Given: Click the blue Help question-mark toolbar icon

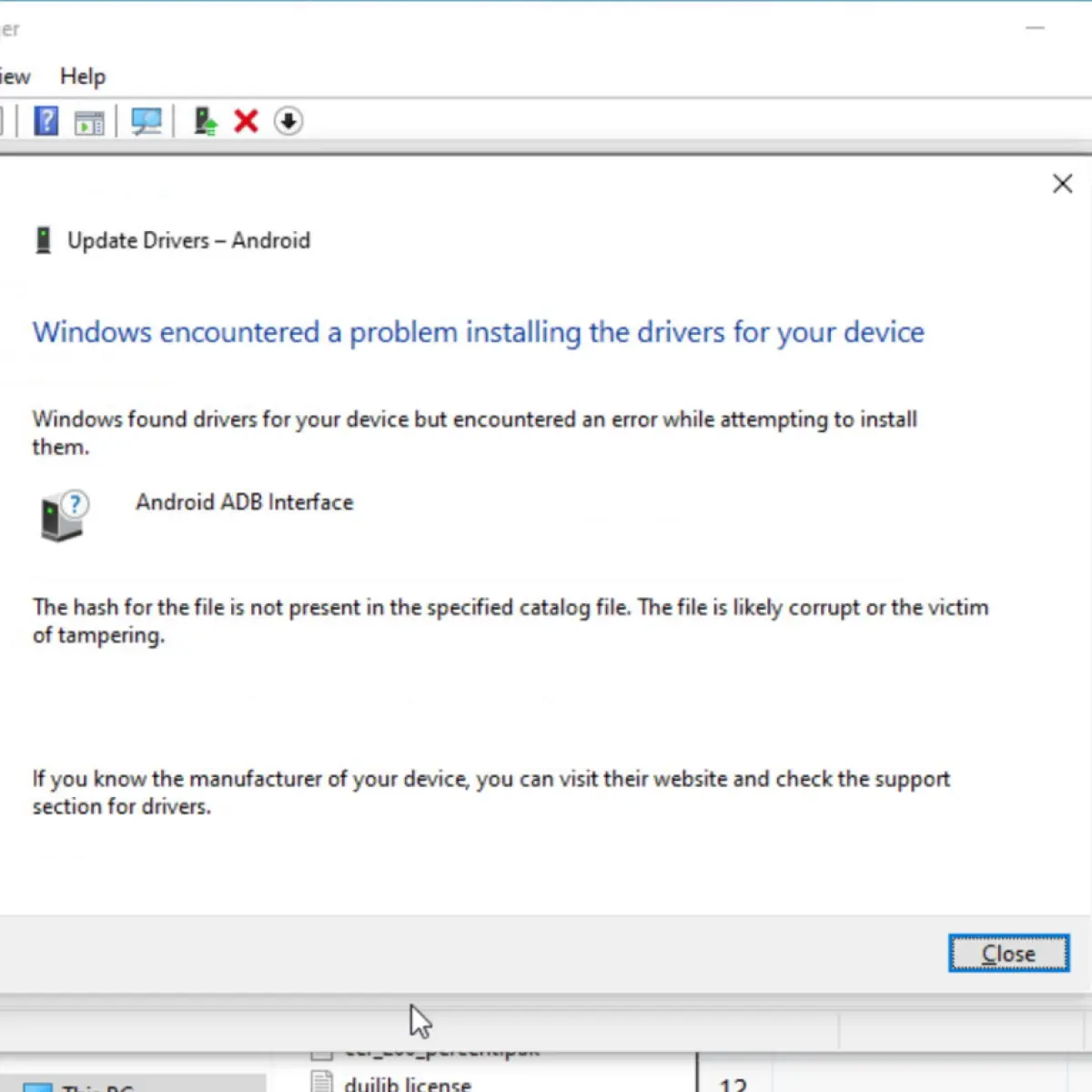Looking at the screenshot, I should click(x=45, y=121).
